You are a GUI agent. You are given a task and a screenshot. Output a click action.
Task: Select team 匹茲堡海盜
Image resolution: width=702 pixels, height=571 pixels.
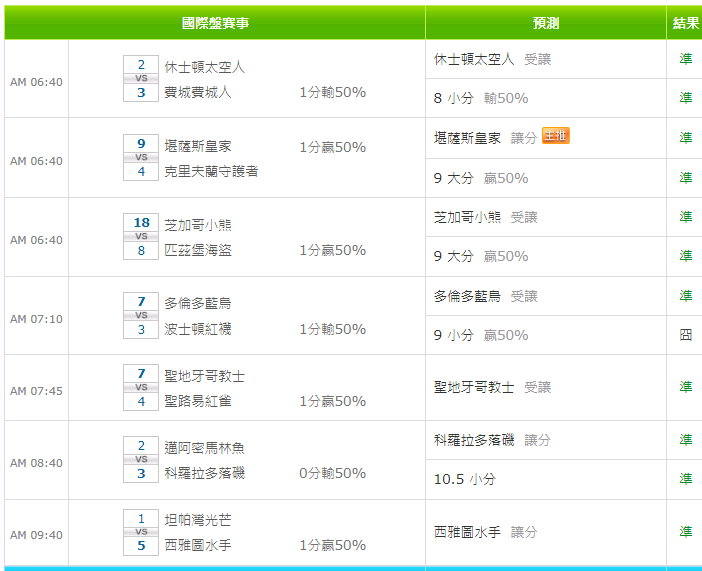click(x=197, y=250)
